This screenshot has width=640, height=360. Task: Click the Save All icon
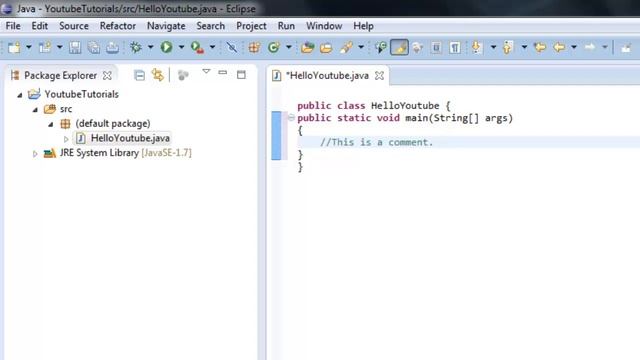click(x=94, y=48)
